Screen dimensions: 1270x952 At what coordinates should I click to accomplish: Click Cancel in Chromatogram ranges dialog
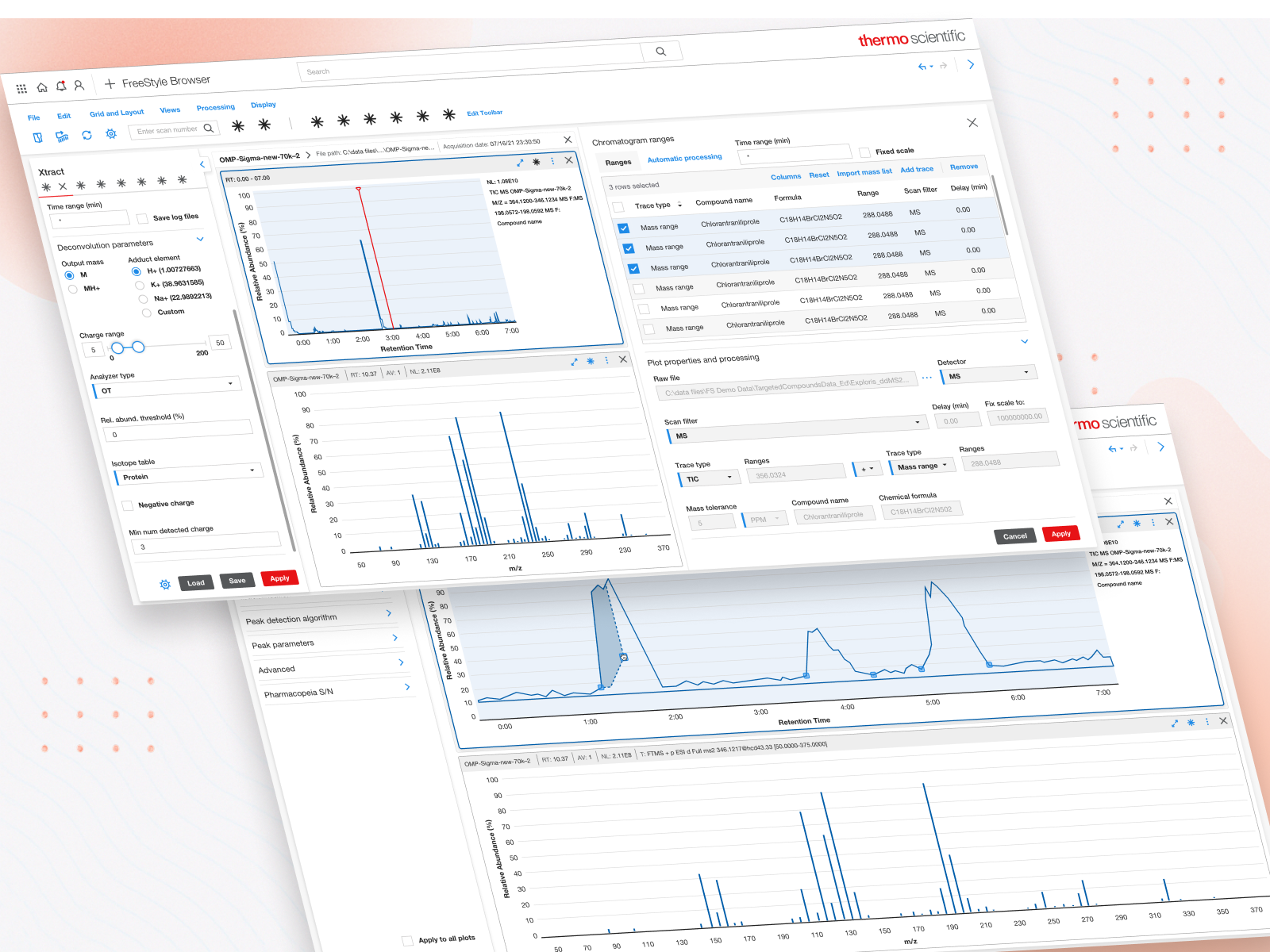point(1015,536)
